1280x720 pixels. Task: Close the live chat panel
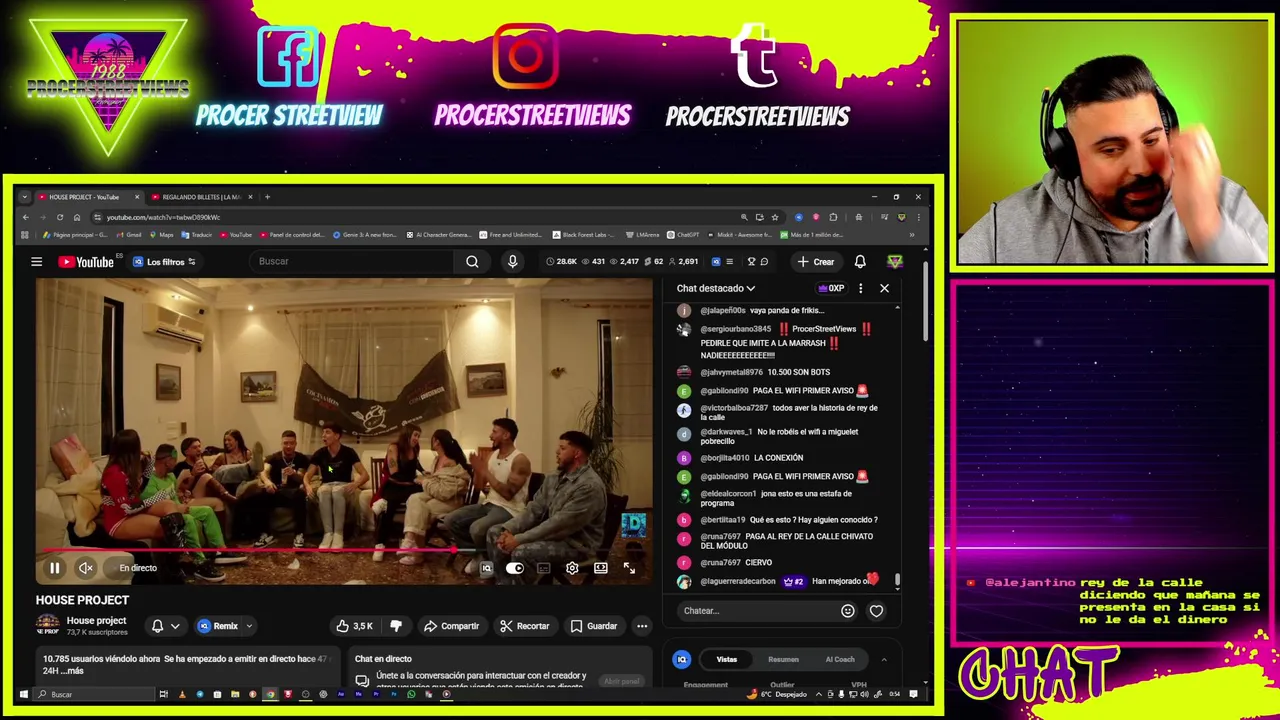[884, 288]
